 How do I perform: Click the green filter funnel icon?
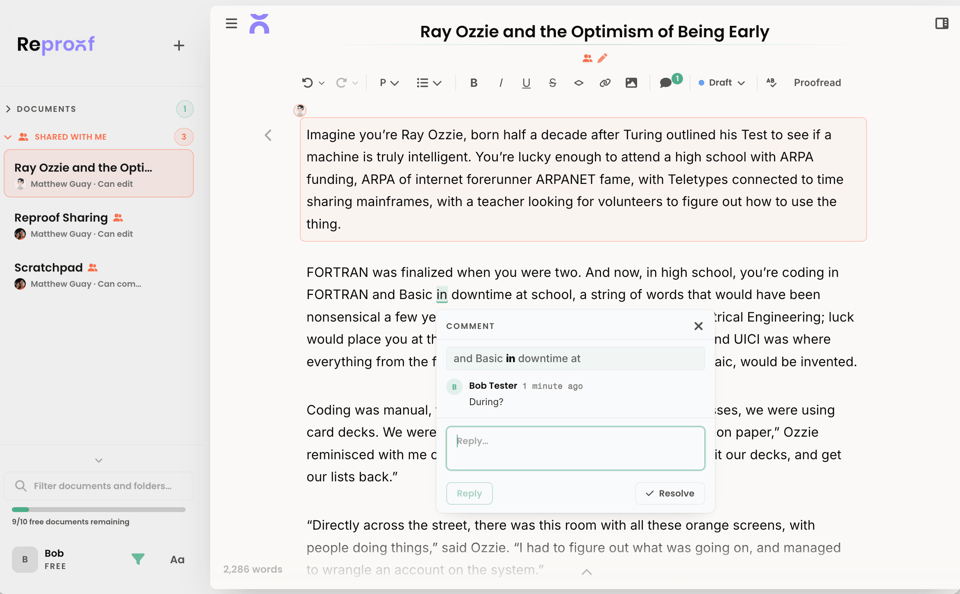138,559
